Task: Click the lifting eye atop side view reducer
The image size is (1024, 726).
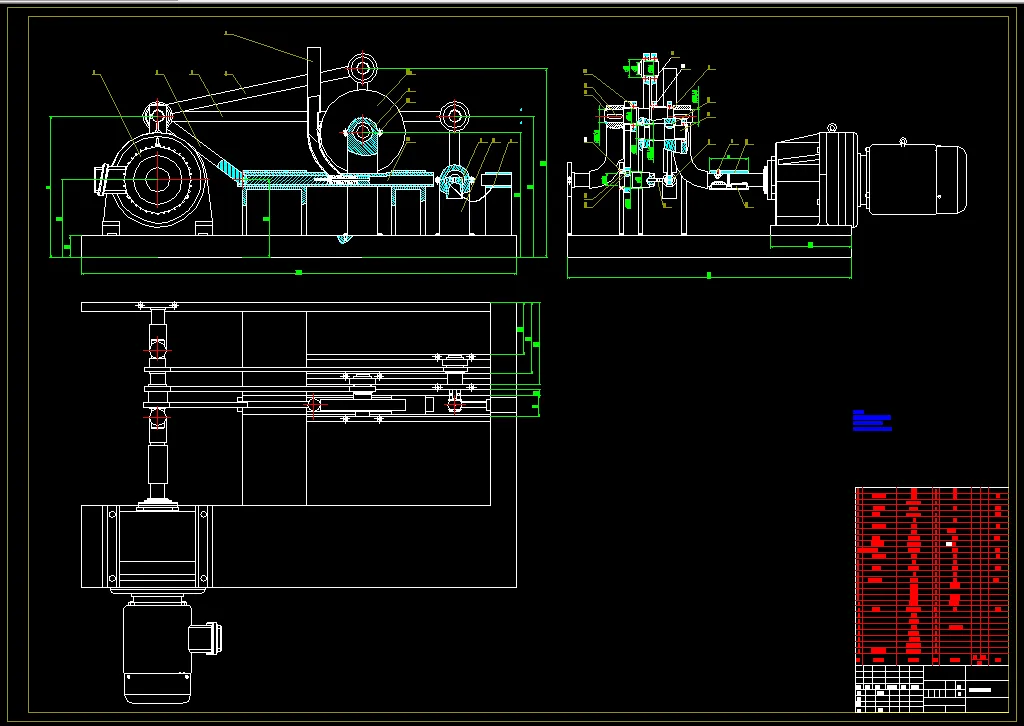Action: click(831, 127)
